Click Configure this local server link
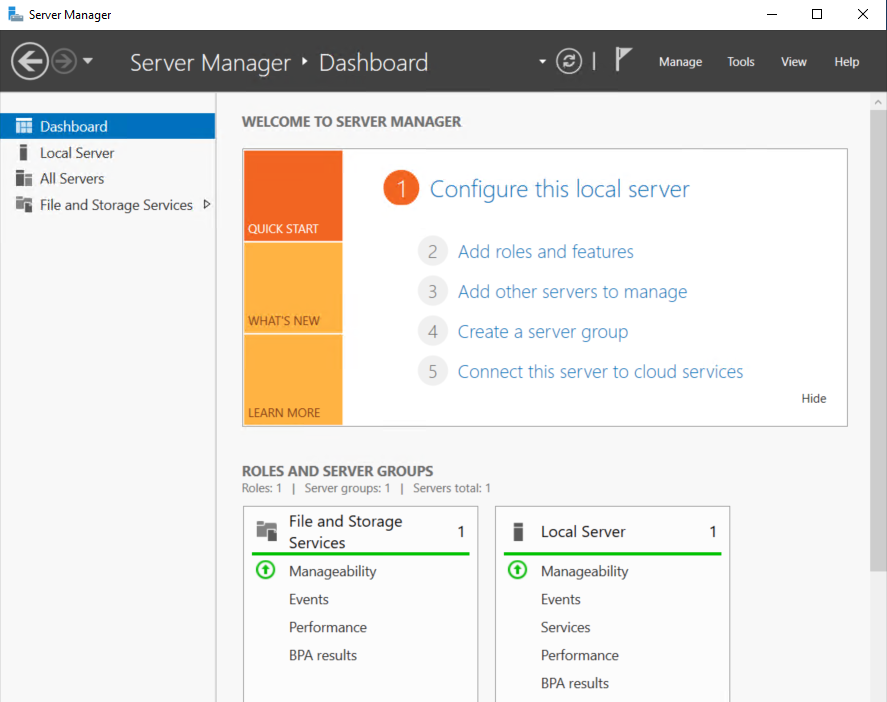Viewport: 887px width, 702px height. tap(559, 189)
